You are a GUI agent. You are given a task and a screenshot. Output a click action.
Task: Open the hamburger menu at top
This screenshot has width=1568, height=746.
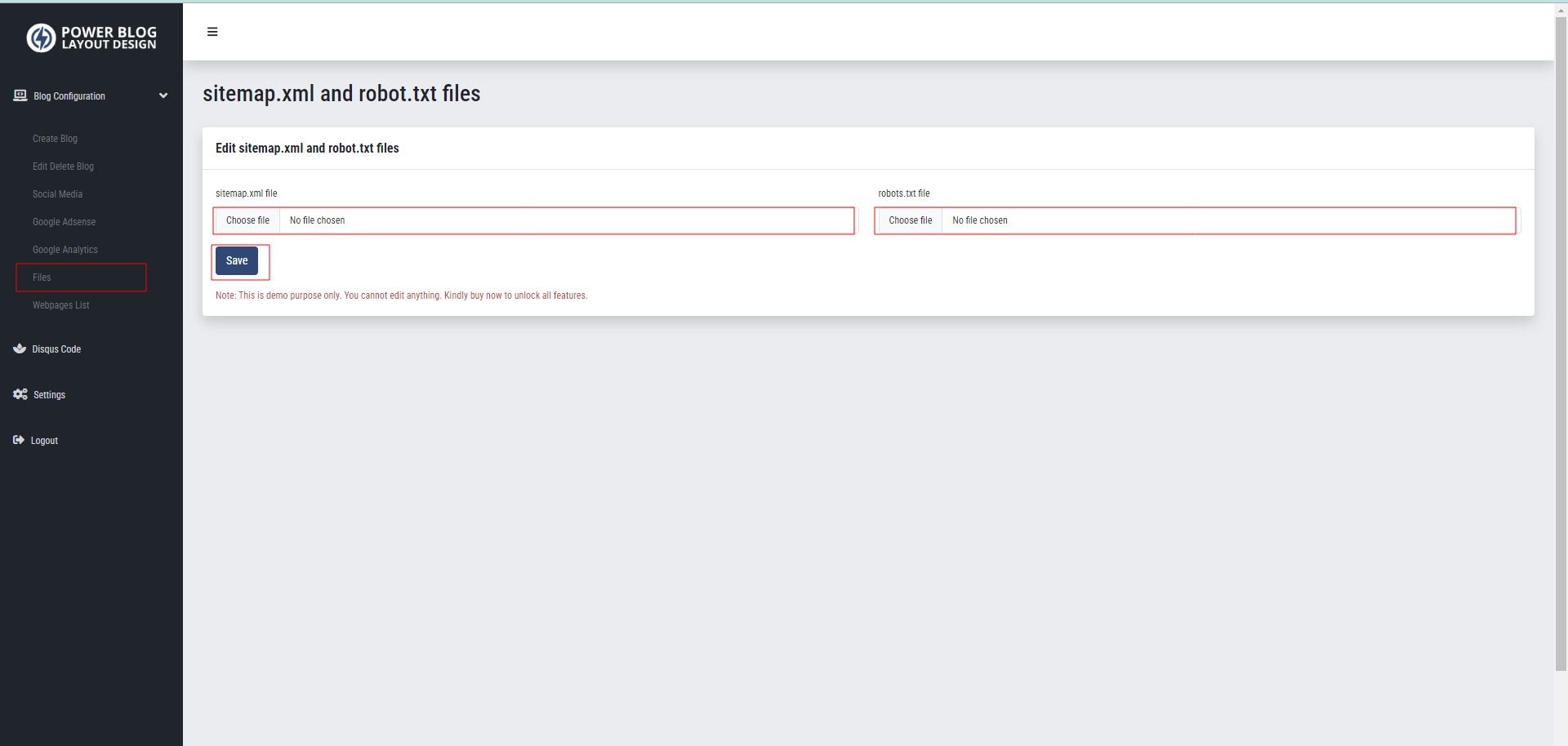pyautogui.click(x=212, y=32)
